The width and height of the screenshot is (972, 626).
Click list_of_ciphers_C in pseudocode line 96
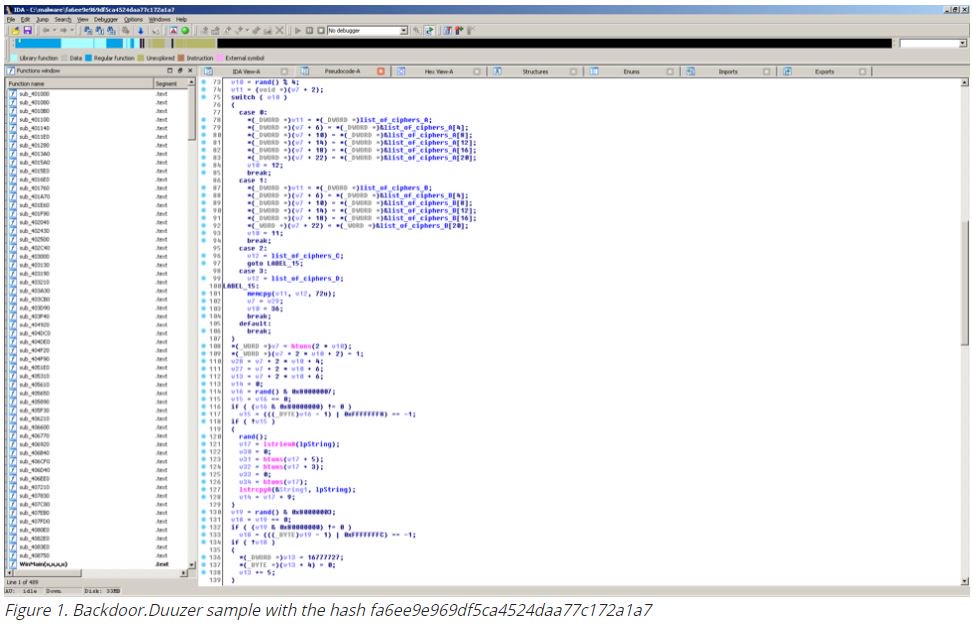(x=307, y=255)
